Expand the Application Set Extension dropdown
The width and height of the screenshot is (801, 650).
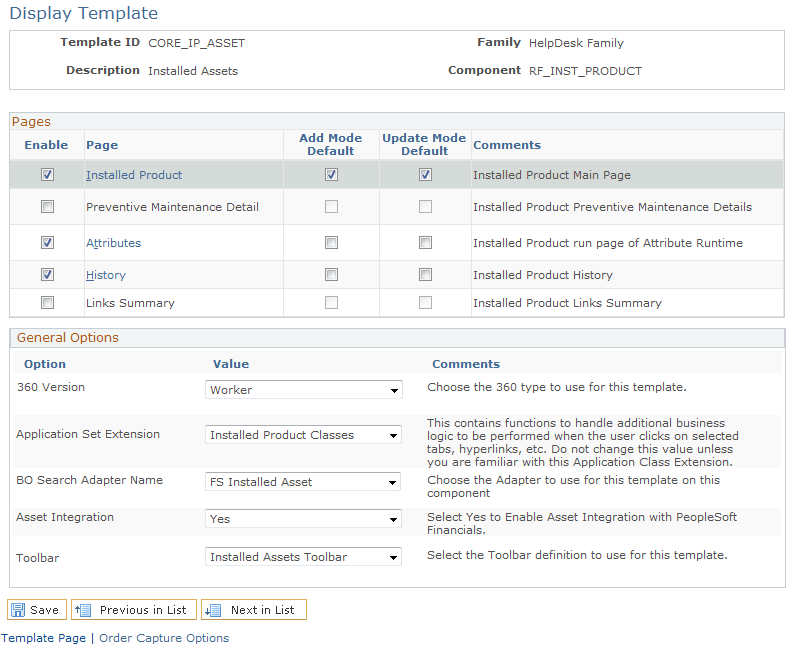pyautogui.click(x=303, y=435)
